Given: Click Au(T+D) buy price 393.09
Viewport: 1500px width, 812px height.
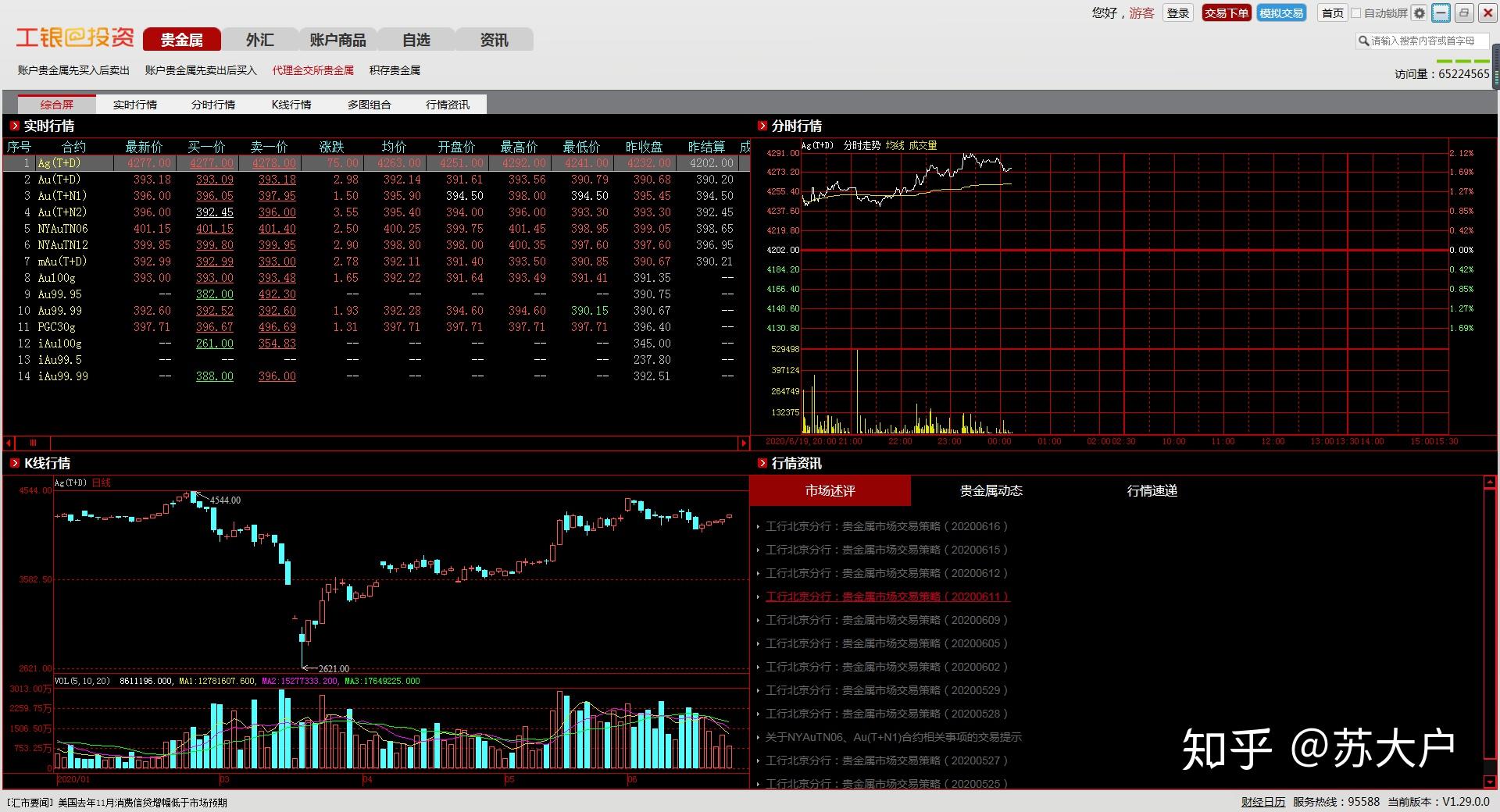Looking at the screenshot, I should (215, 180).
